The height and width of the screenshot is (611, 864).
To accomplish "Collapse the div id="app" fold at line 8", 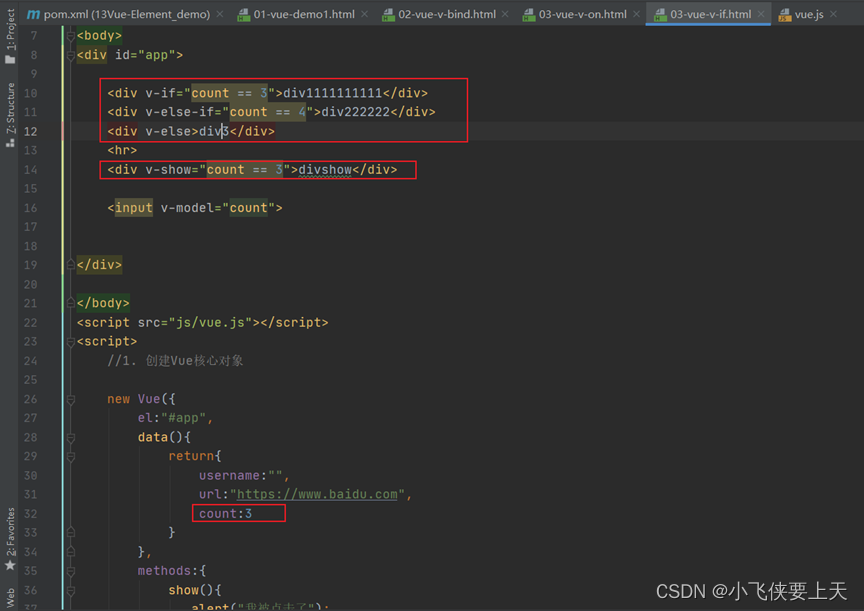I will (x=71, y=56).
